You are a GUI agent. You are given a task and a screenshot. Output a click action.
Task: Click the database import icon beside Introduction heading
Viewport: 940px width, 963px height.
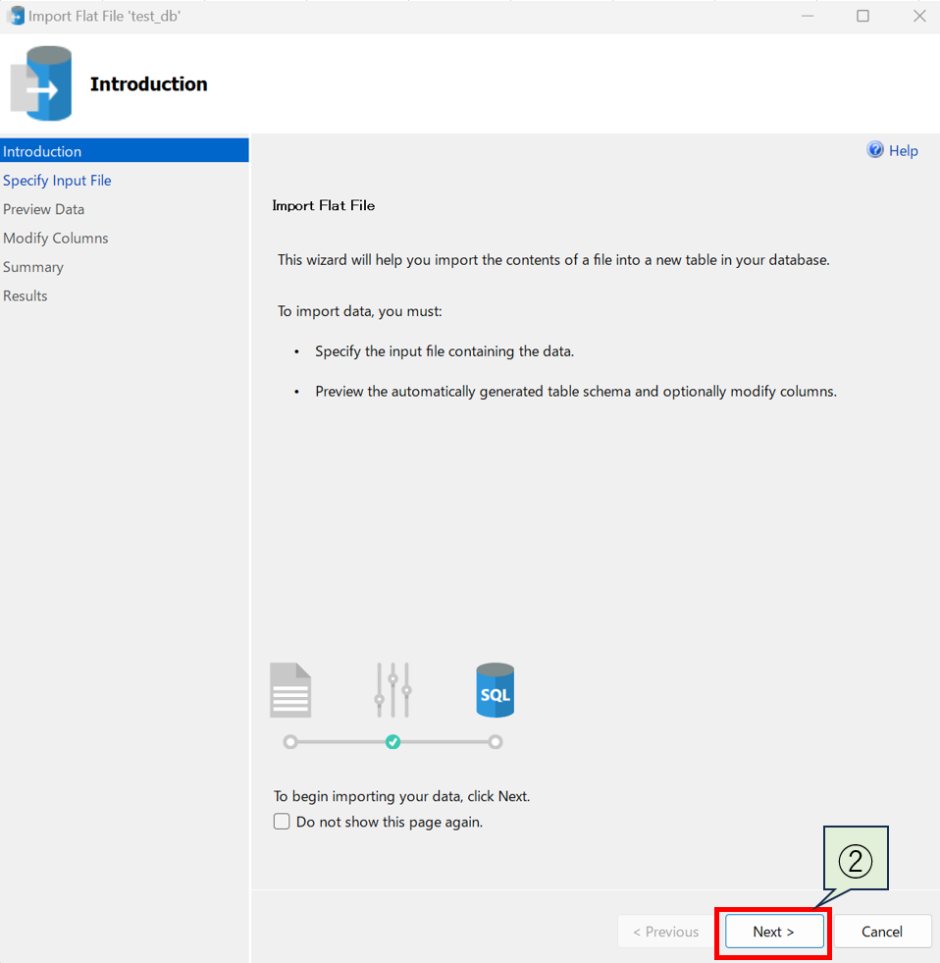coord(42,84)
